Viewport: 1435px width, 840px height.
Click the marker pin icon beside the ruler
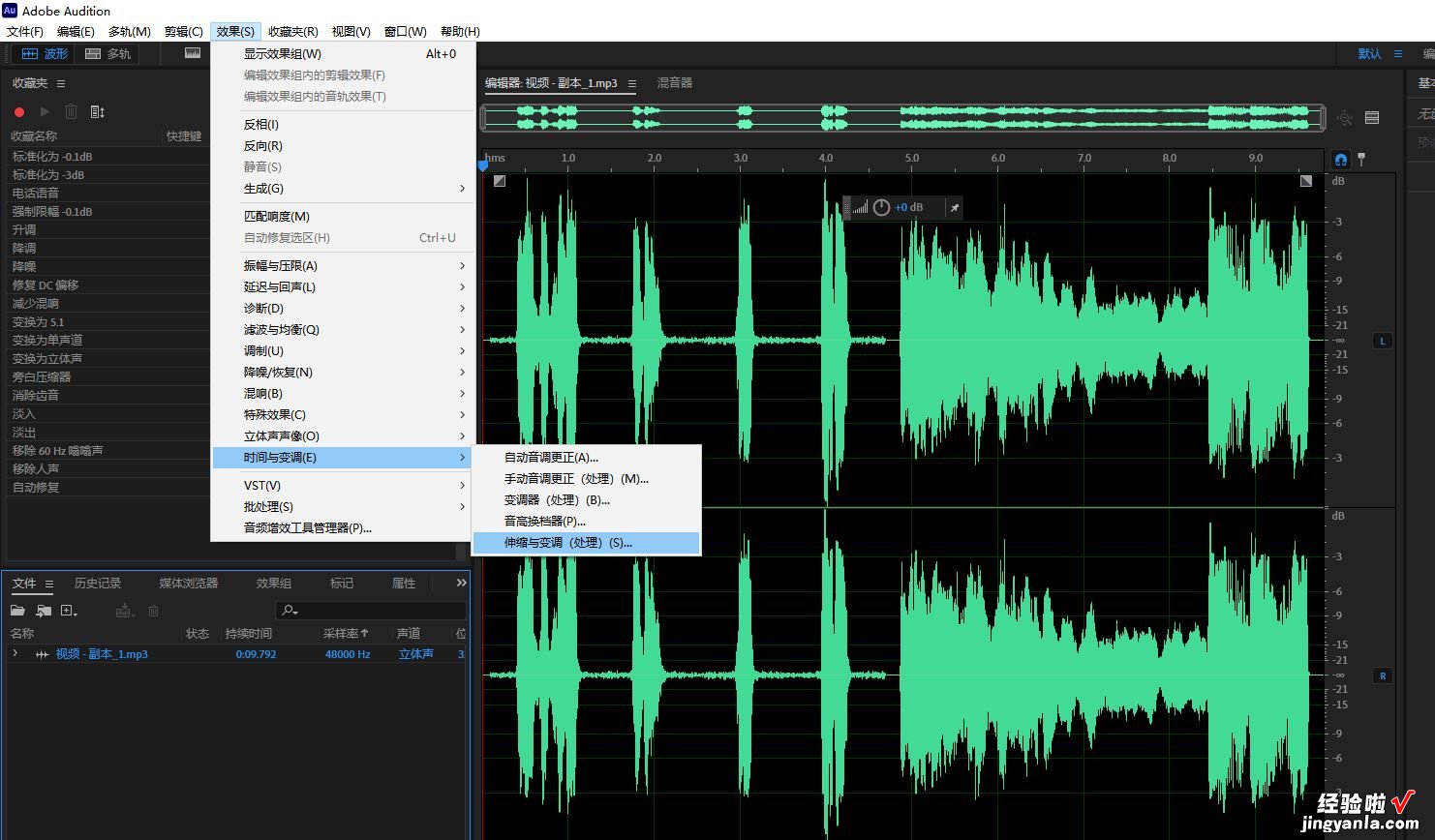1361,159
